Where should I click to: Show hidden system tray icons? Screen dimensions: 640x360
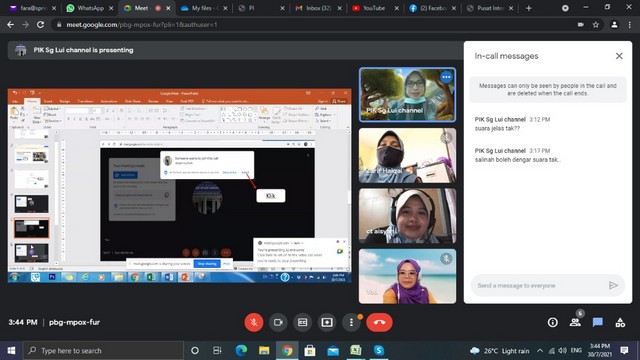pyautogui.click(x=540, y=351)
